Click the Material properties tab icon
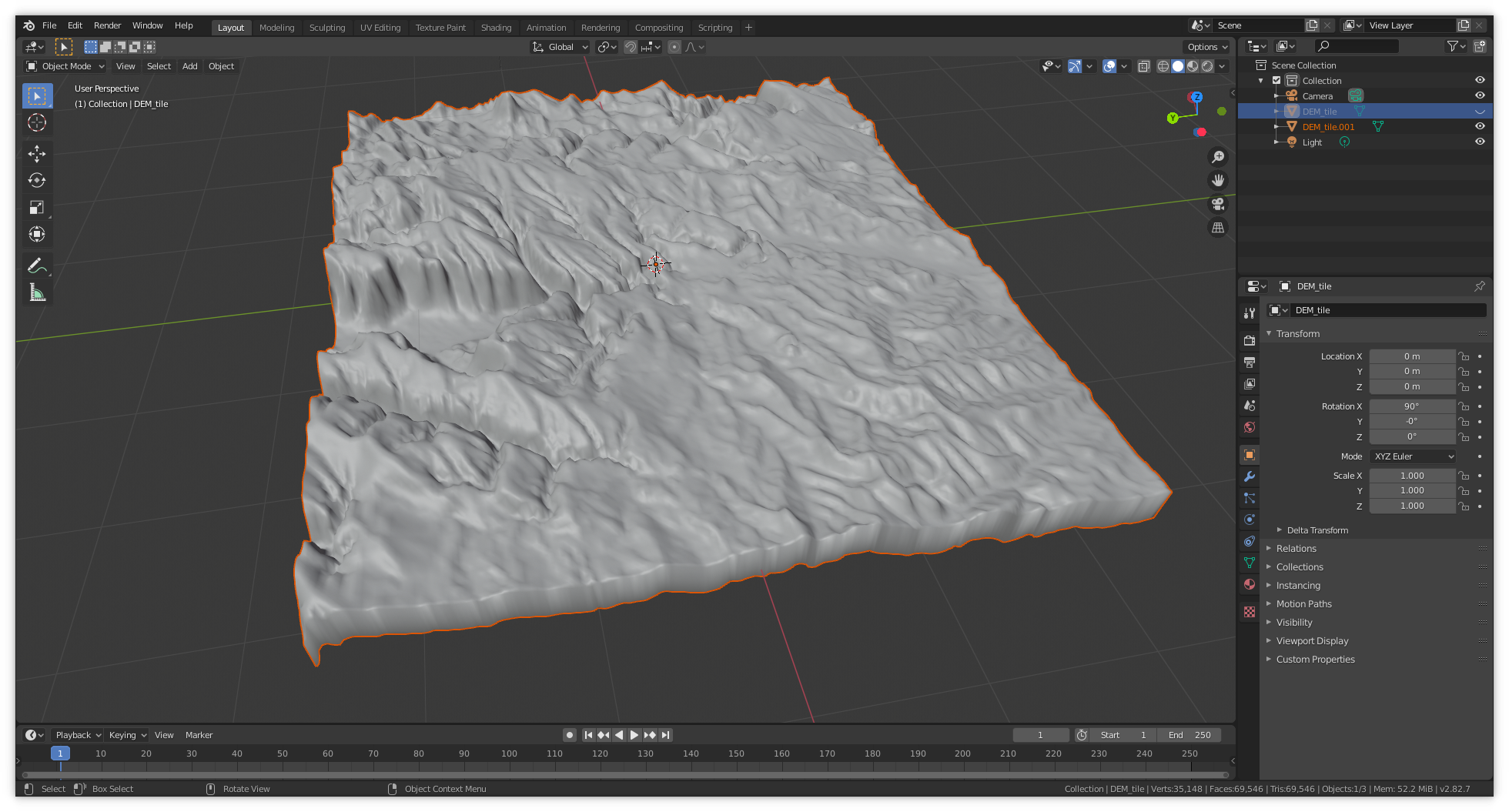This screenshot has width=1509, height=812. point(1250,584)
